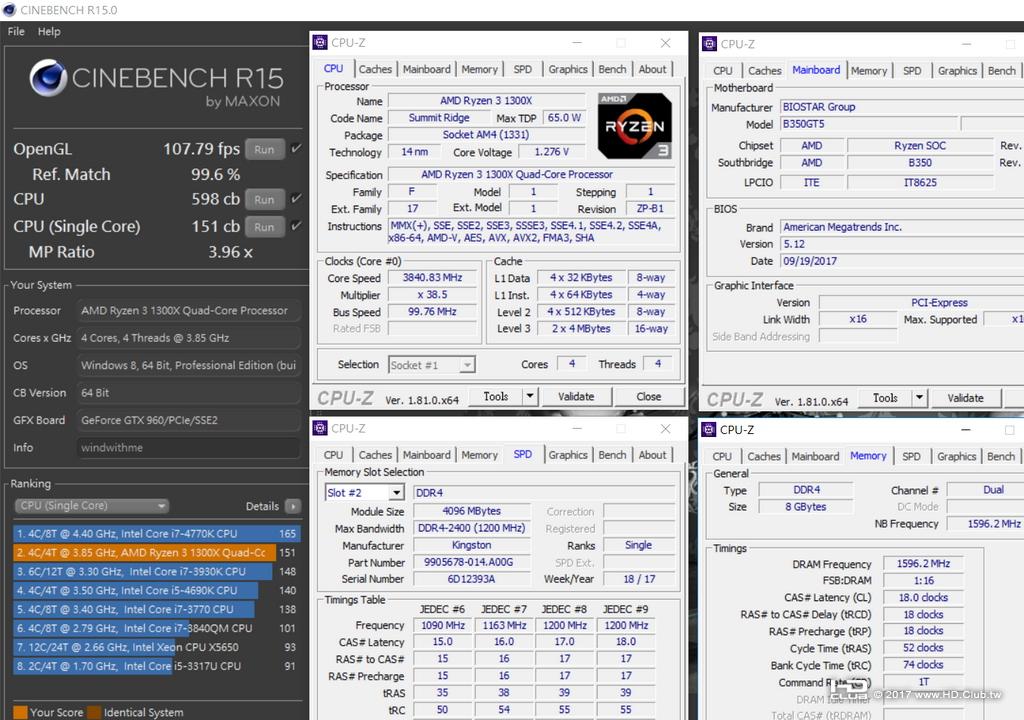Click the Processor field in Your System
The width and height of the screenshot is (1024, 720).
(x=188, y=310)
